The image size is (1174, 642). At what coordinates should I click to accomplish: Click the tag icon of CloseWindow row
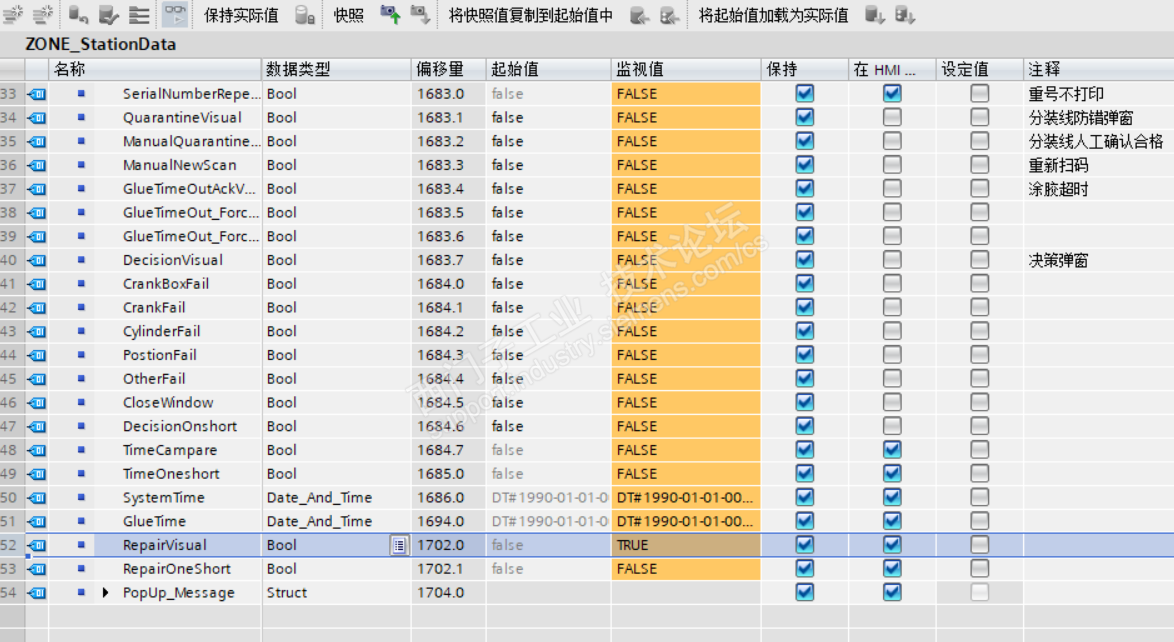[37, 402]
